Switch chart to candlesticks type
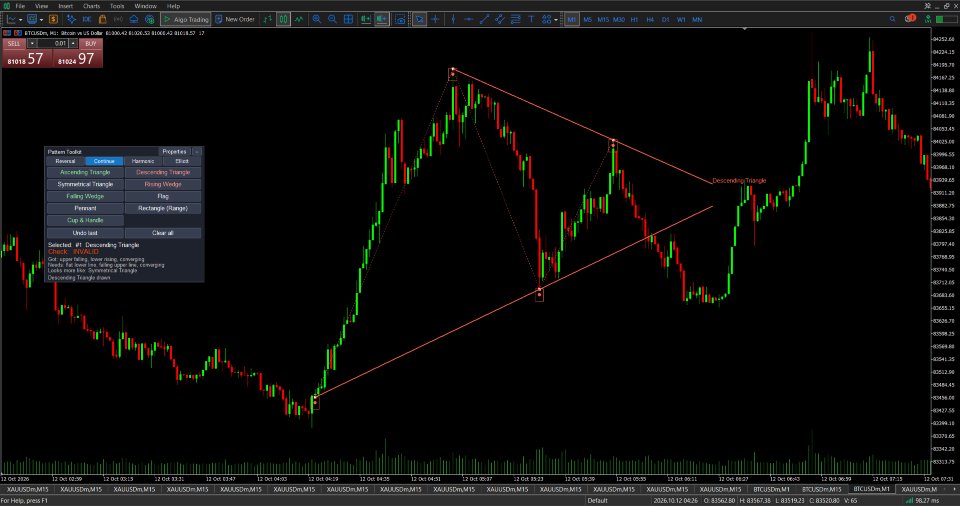Screen dimensions: 960x506 point(283,20)
